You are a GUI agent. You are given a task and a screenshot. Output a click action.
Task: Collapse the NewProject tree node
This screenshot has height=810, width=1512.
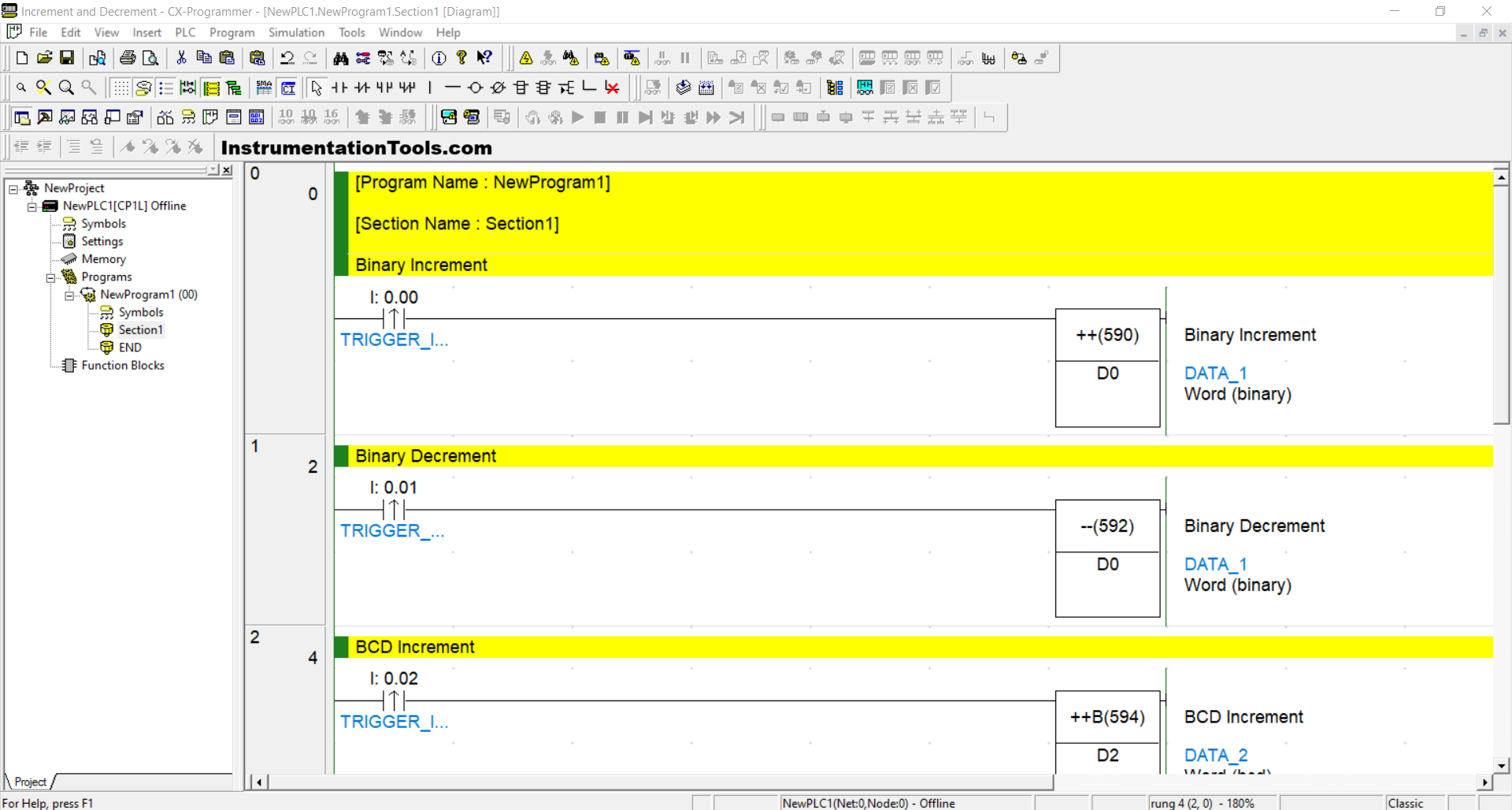pos(13,189)
